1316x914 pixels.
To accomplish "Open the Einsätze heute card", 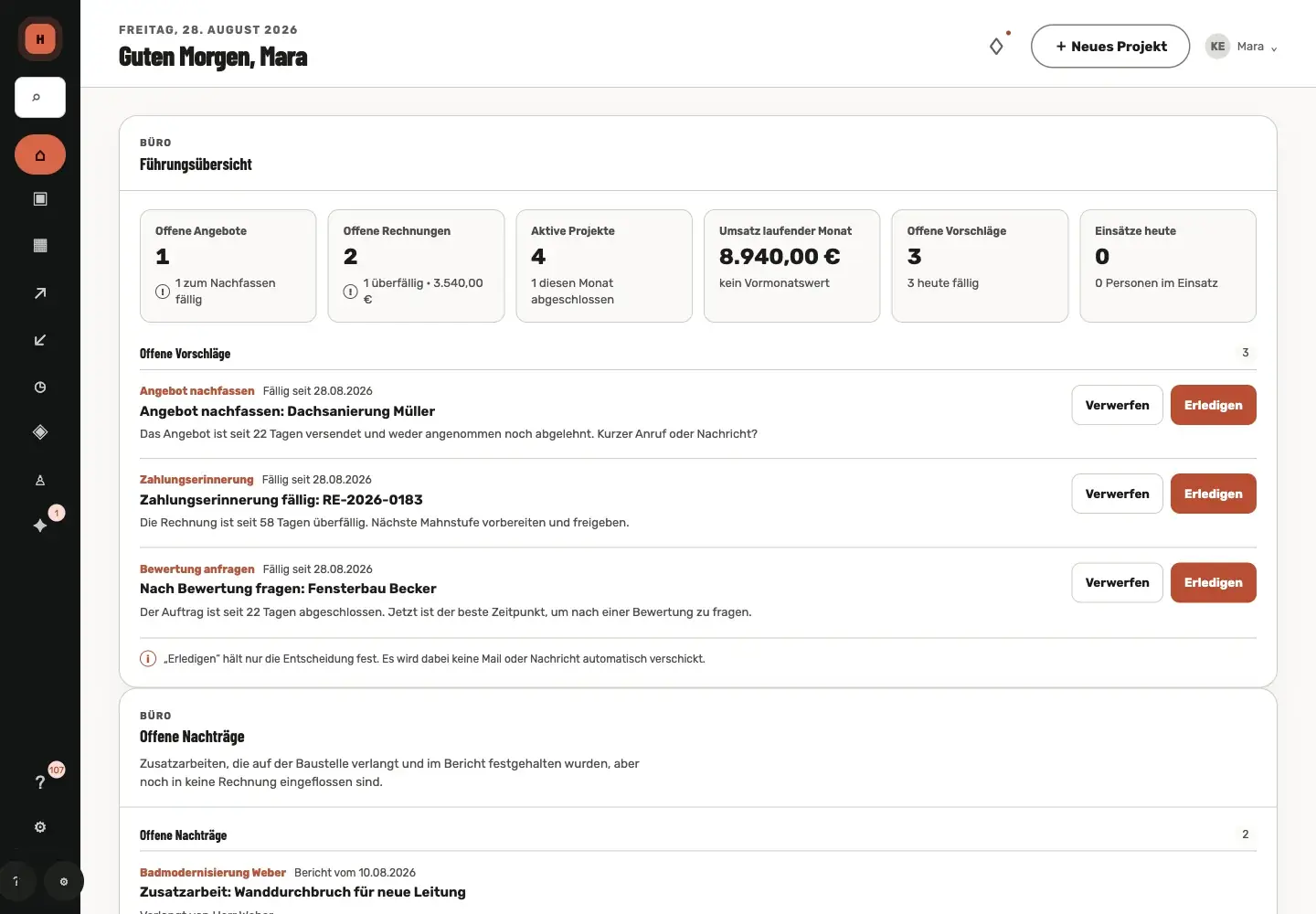I will [1168, 266].
